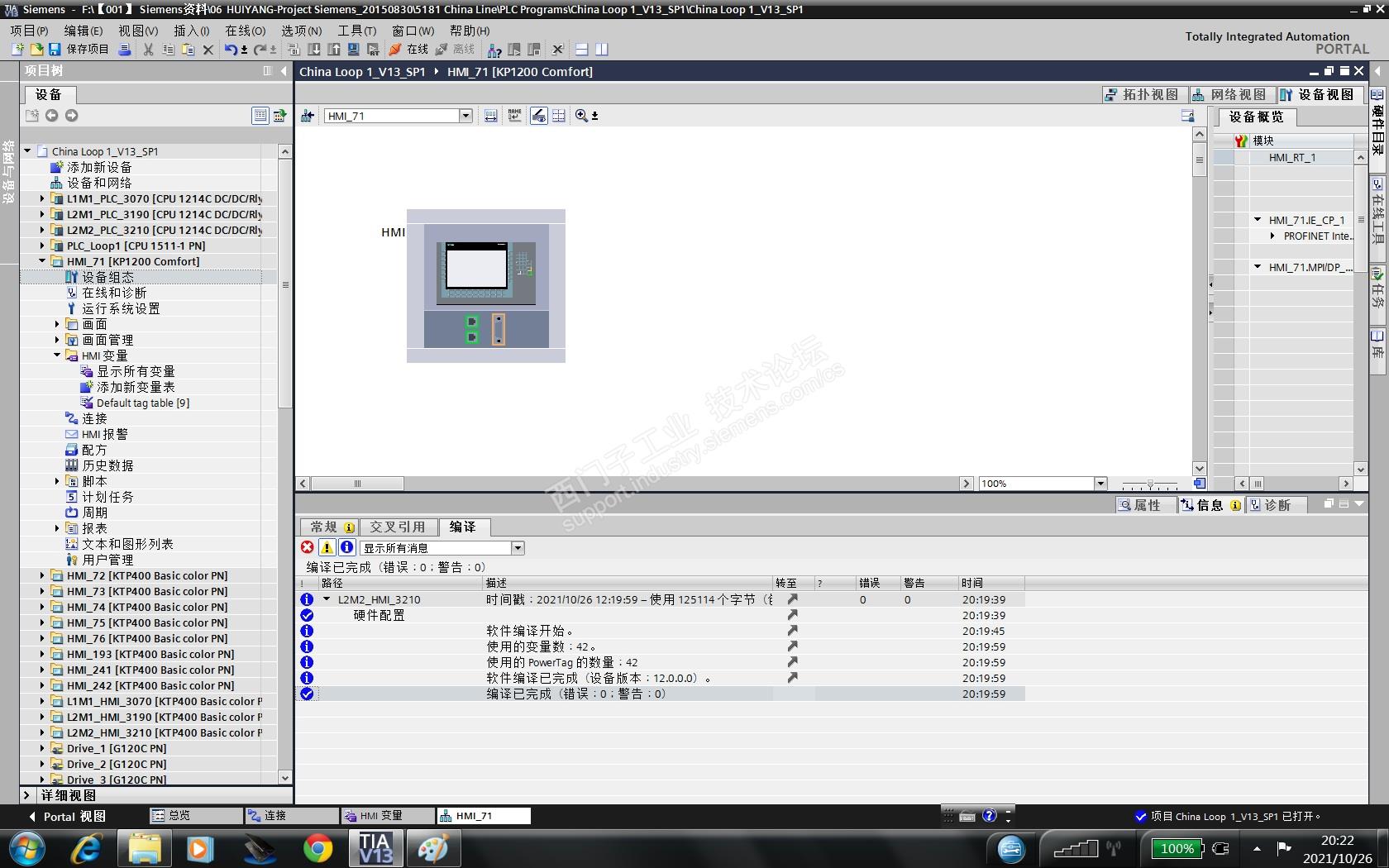Switch to the 拓扑视图 topology view tab
Screen dimensions: 1389x868
(1143, 95)
